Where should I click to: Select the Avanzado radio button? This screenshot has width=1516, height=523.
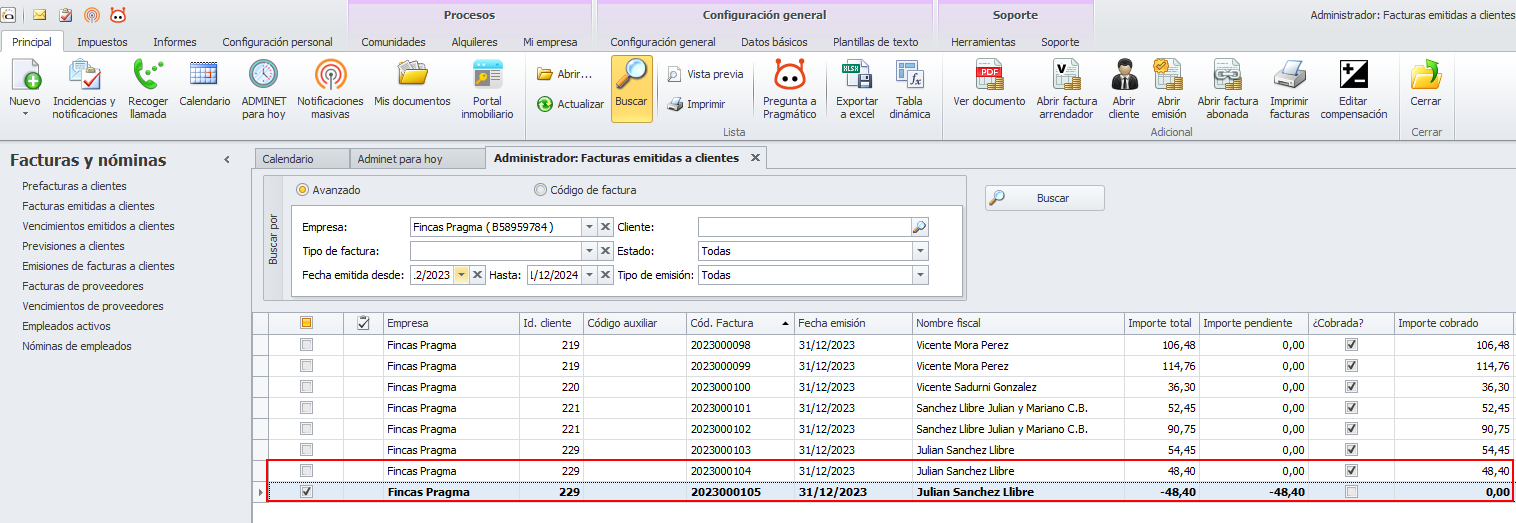click(x=303, y=190)
